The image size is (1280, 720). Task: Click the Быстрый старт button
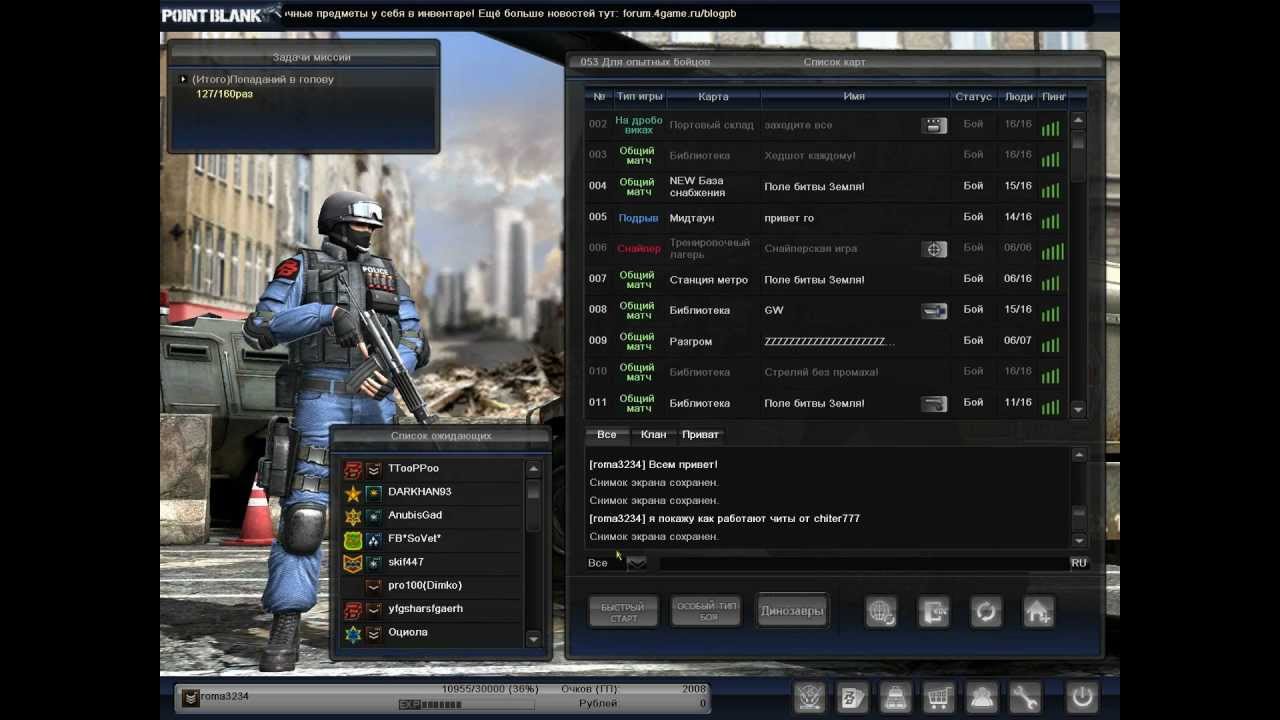click(623, 612)
